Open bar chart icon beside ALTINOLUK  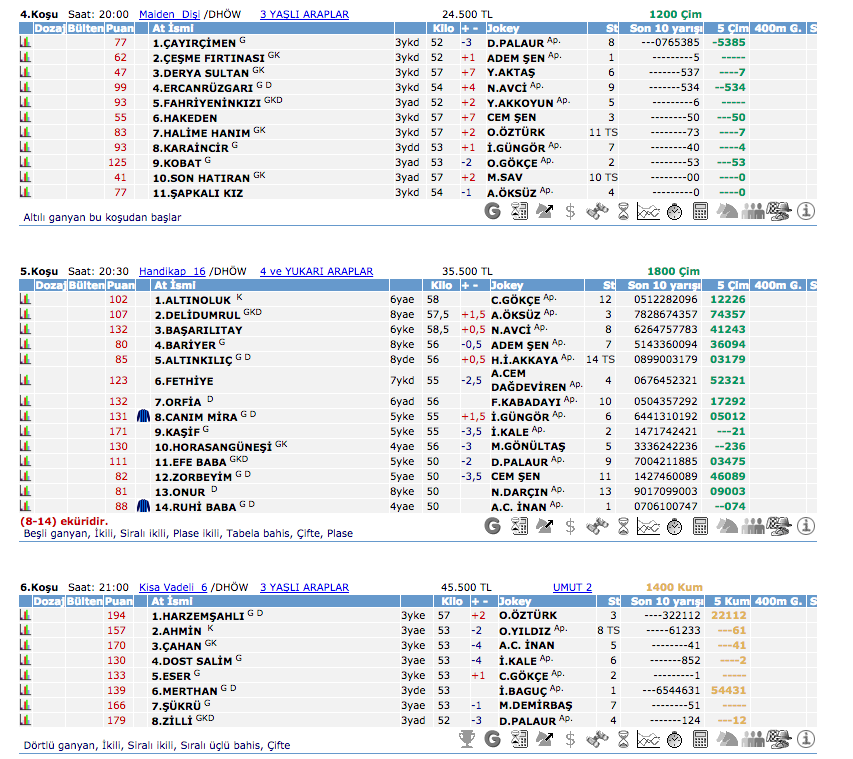(26, 300)
